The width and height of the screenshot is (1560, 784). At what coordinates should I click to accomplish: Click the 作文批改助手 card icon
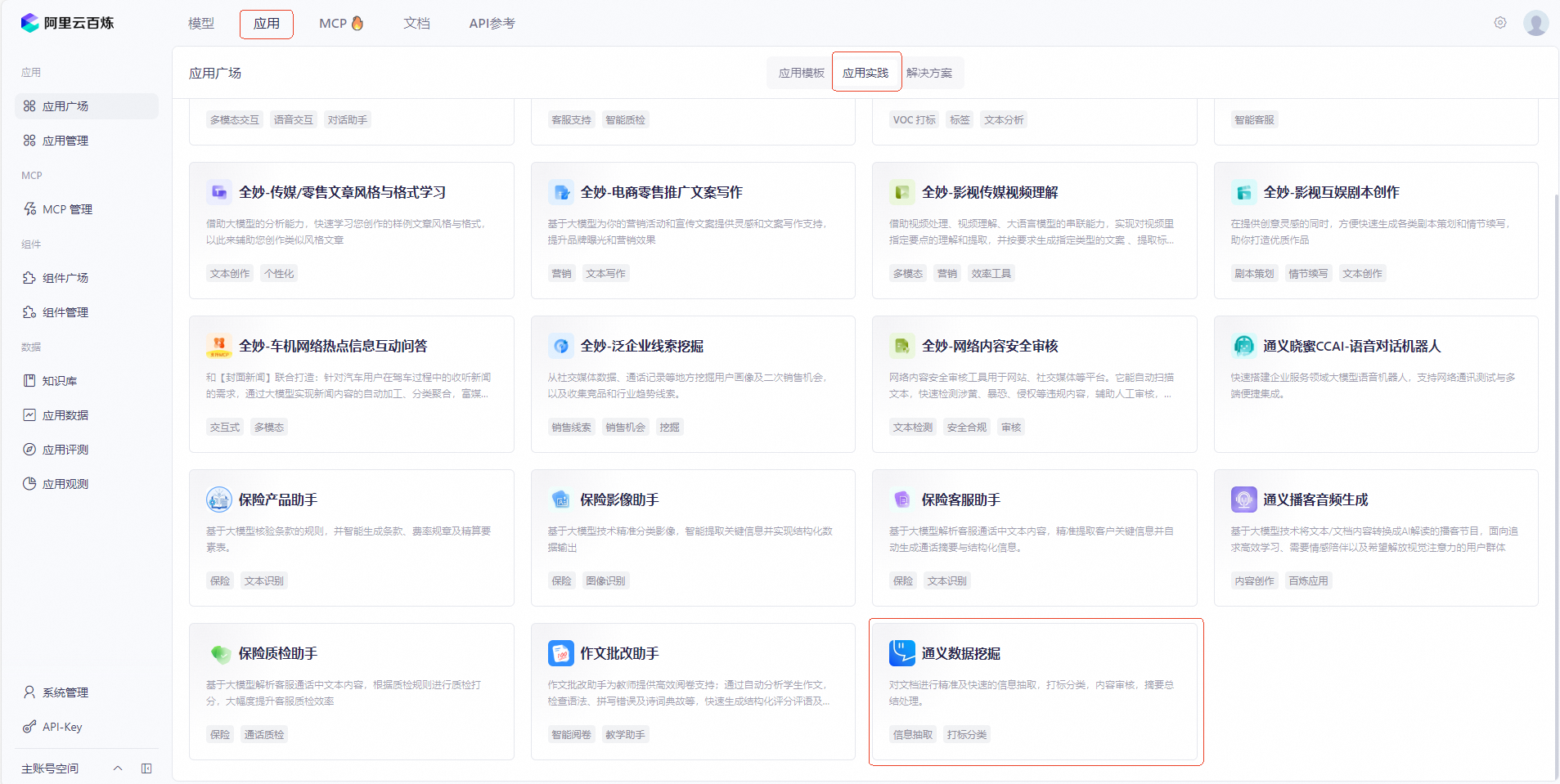pos(561,653)
